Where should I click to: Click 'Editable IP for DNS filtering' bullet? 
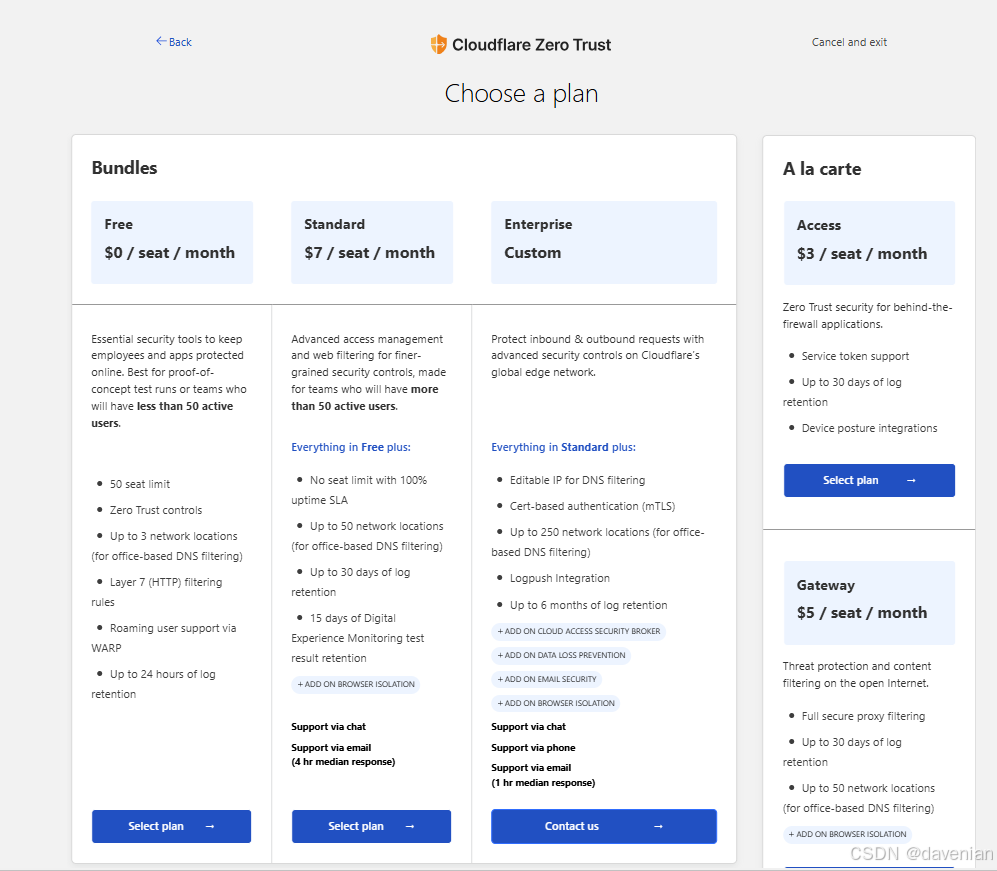pyautogui.click(x=577, y=480)
